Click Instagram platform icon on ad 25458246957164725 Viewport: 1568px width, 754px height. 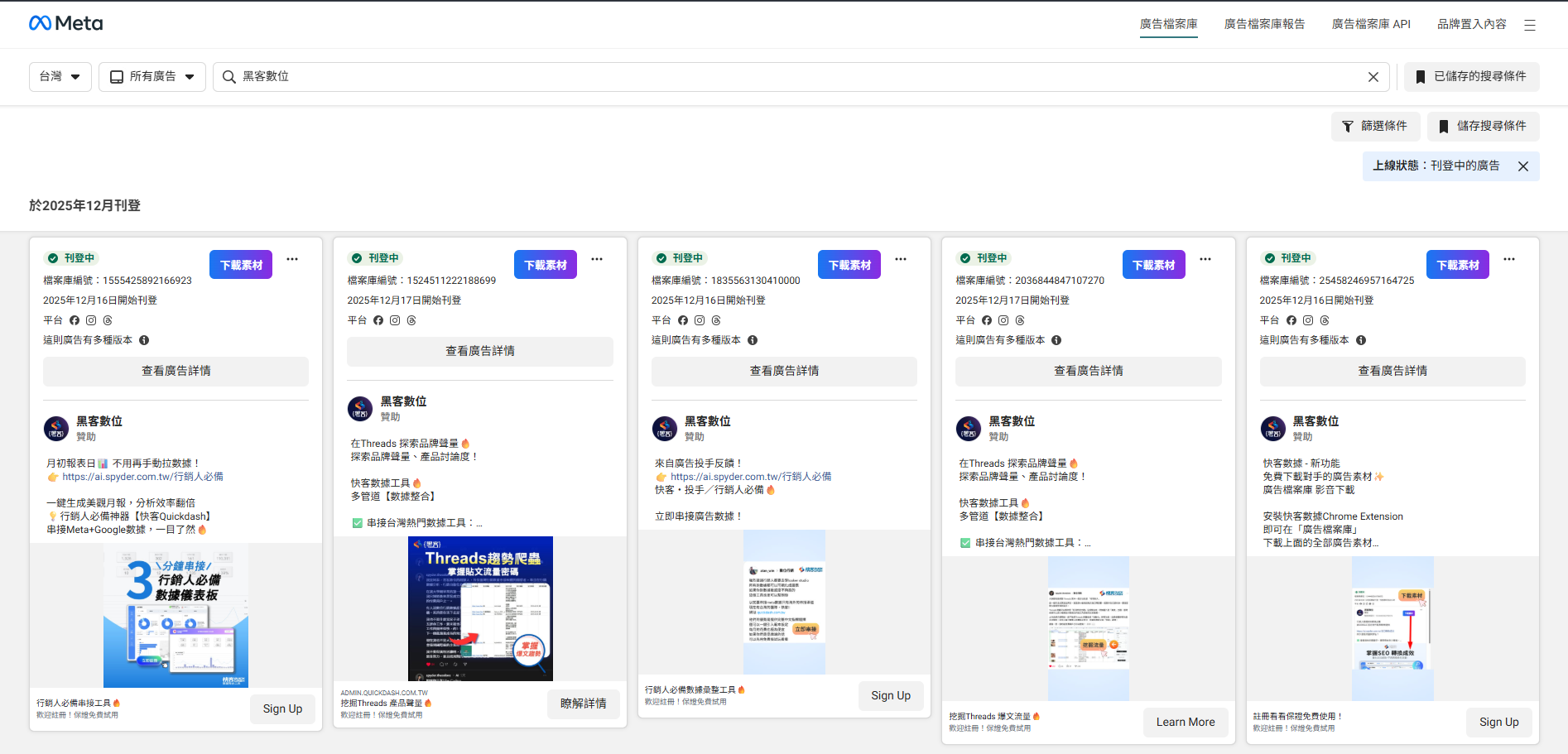click(1308, 320)
